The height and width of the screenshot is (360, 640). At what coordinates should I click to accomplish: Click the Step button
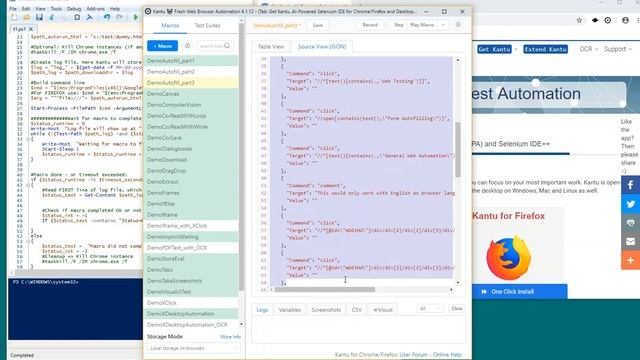pyautogui.click(x=398, y=25)
